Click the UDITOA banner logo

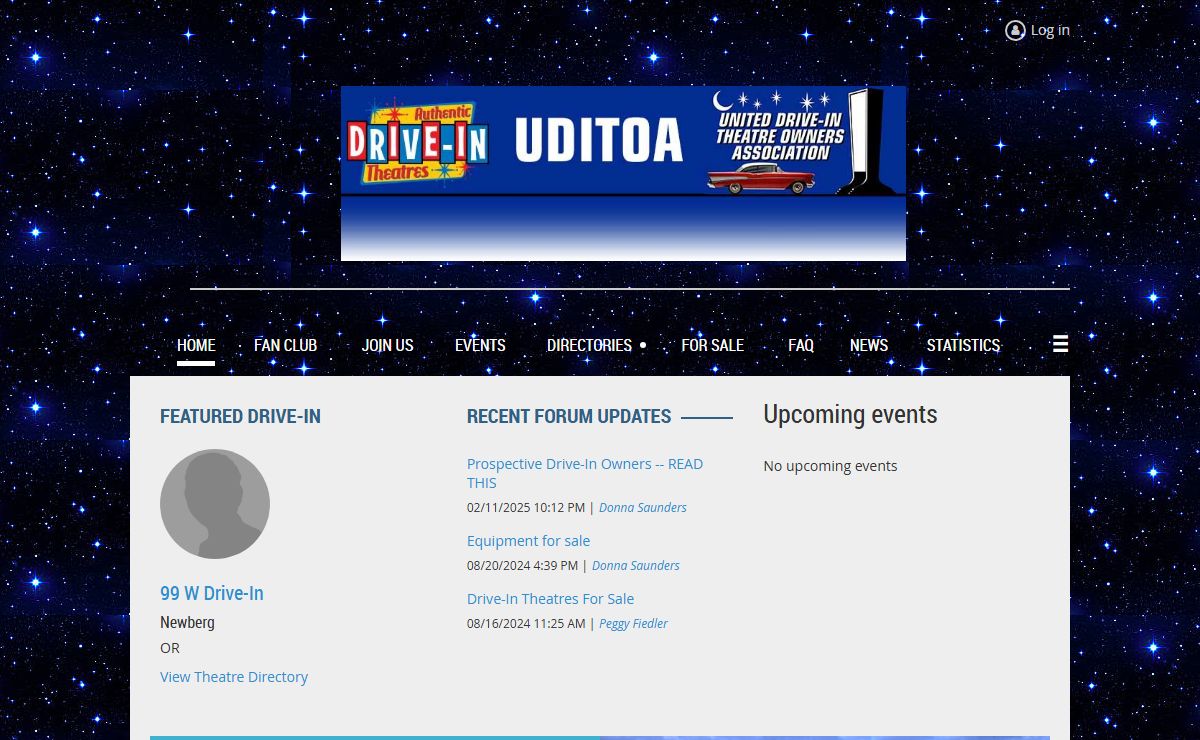coord(623,173)
